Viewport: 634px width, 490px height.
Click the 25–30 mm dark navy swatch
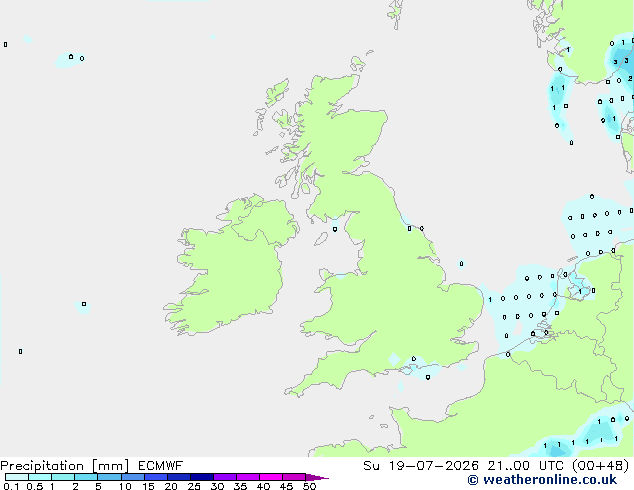201,477
